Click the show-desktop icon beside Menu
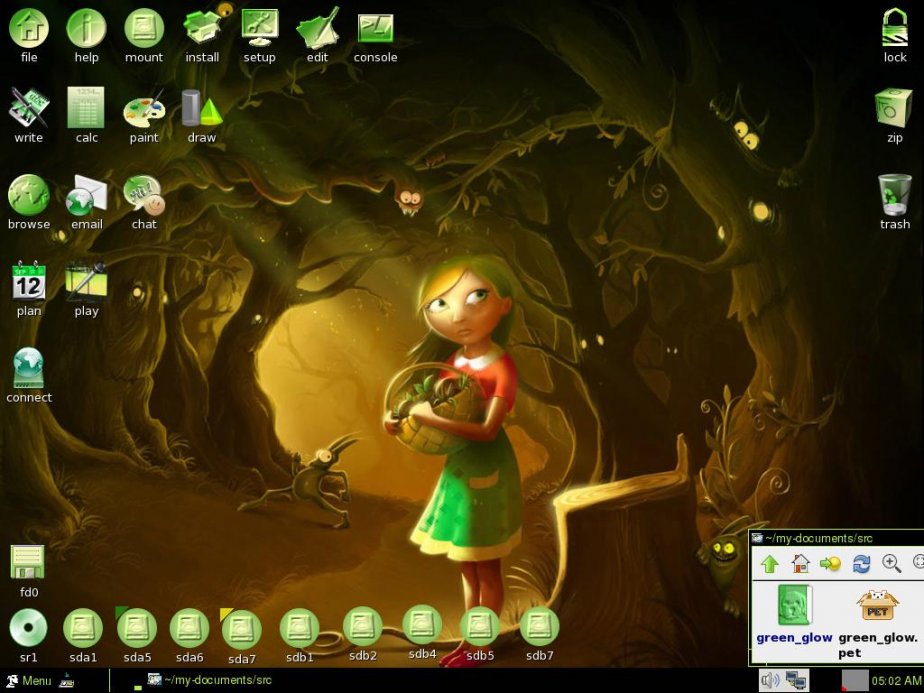 coord(67,681)
